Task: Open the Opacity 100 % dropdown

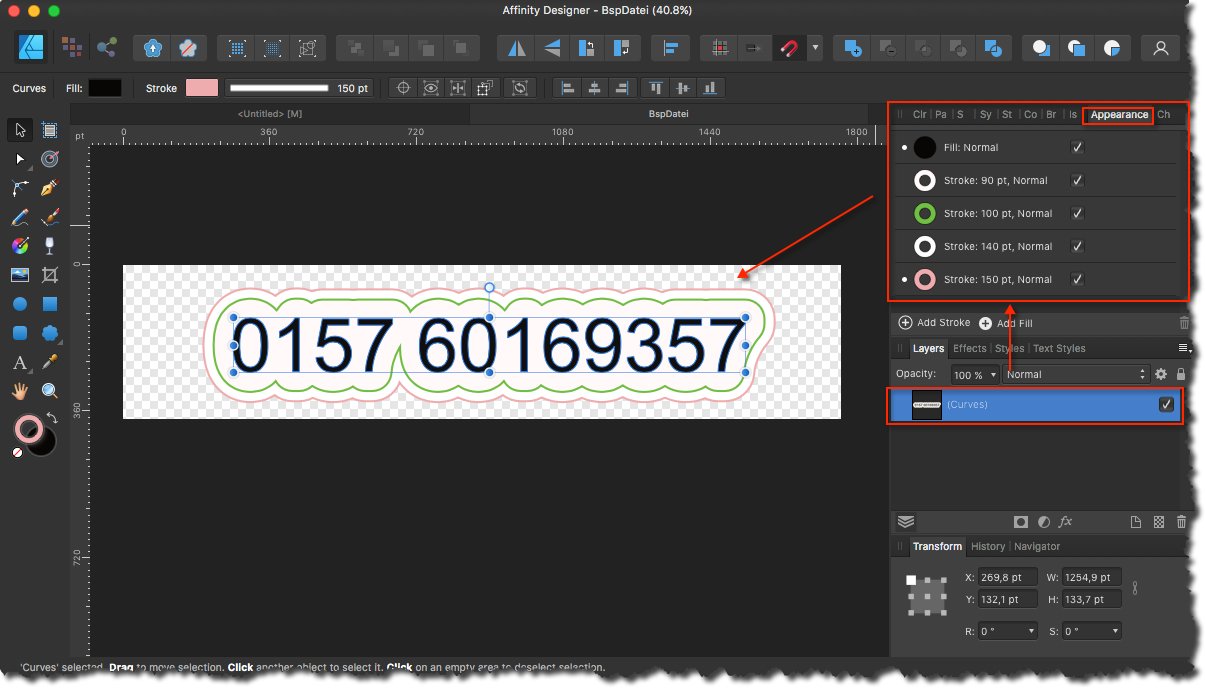Action: (973, 374)
